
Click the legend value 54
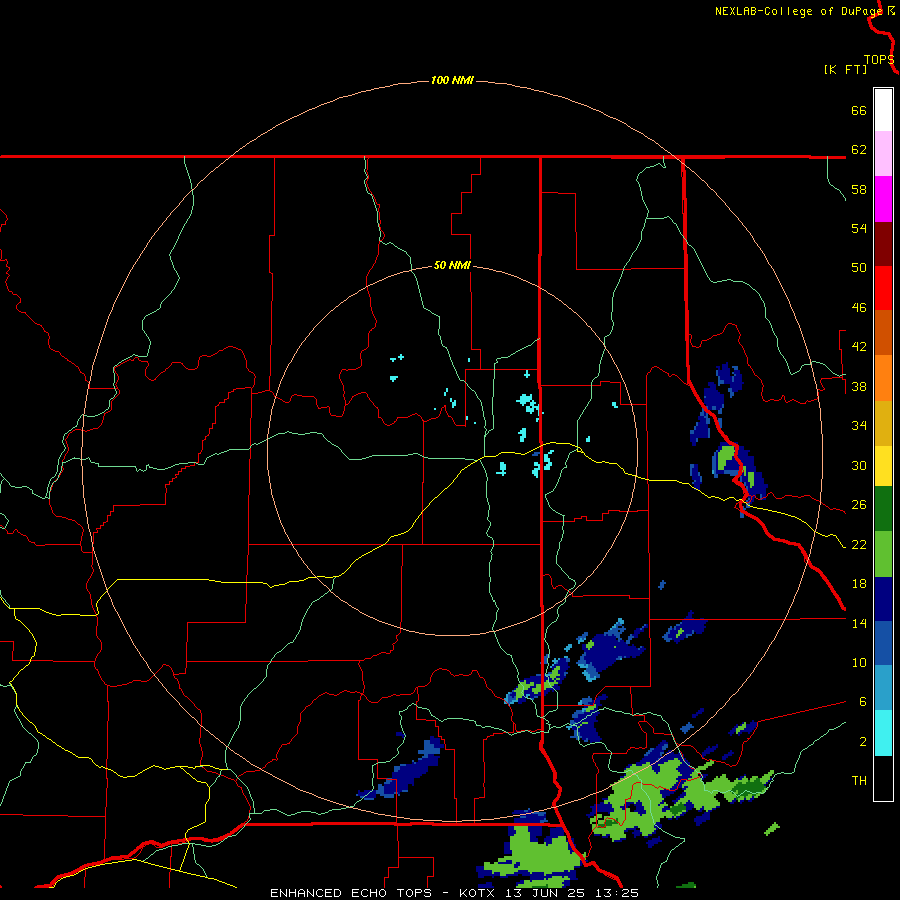coord(859,228)
